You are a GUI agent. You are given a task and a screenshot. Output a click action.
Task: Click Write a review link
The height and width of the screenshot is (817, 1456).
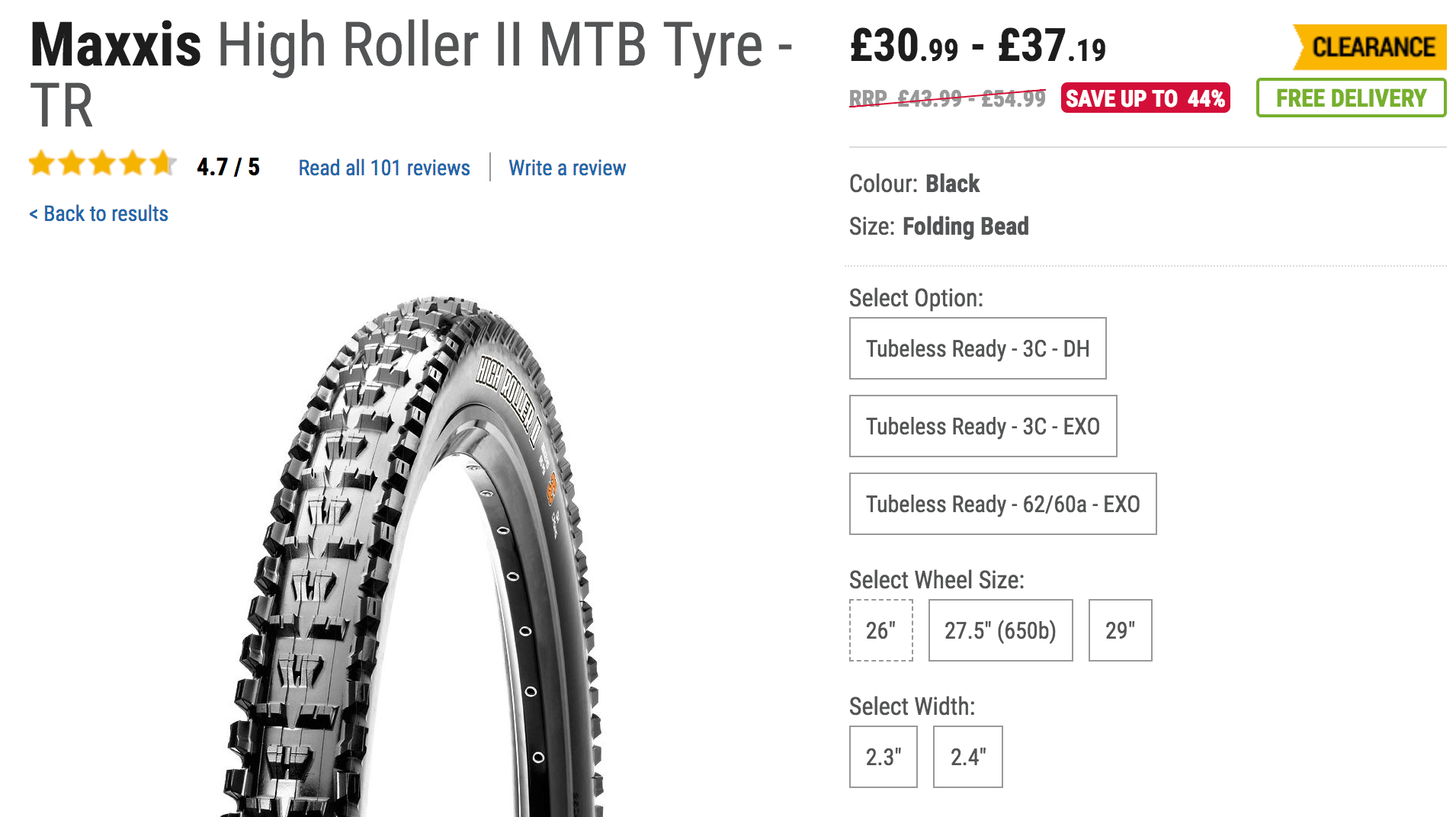pyautogui.click(x=567, y=168)
